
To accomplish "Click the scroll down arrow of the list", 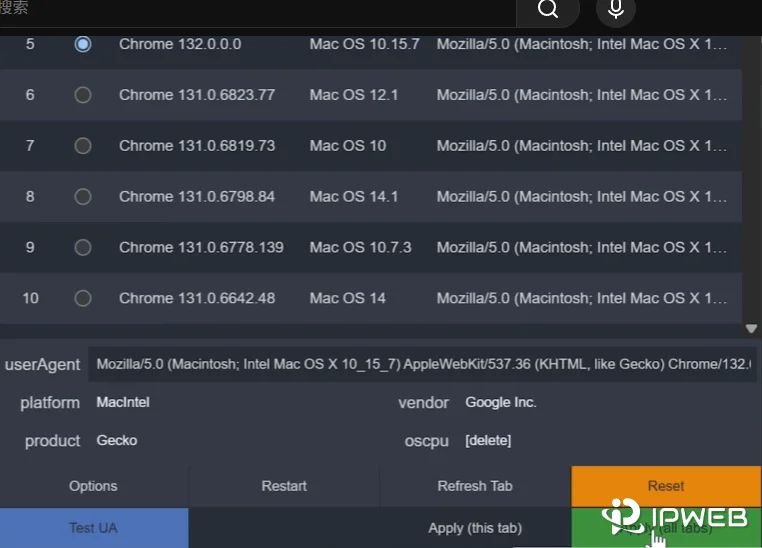I will (751, 329).
